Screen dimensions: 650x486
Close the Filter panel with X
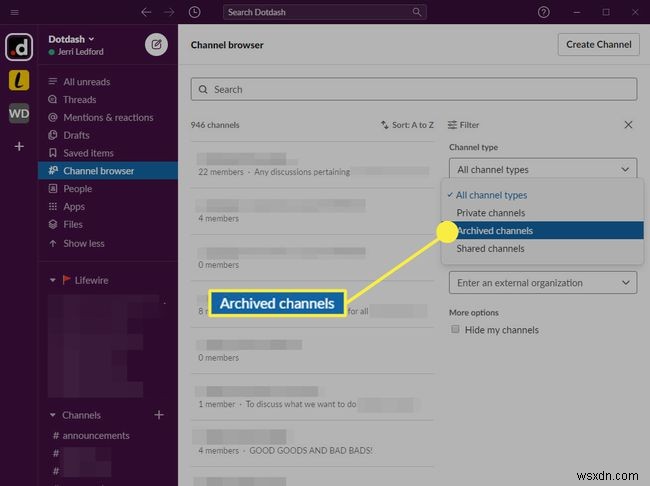[x=628, y=125]
